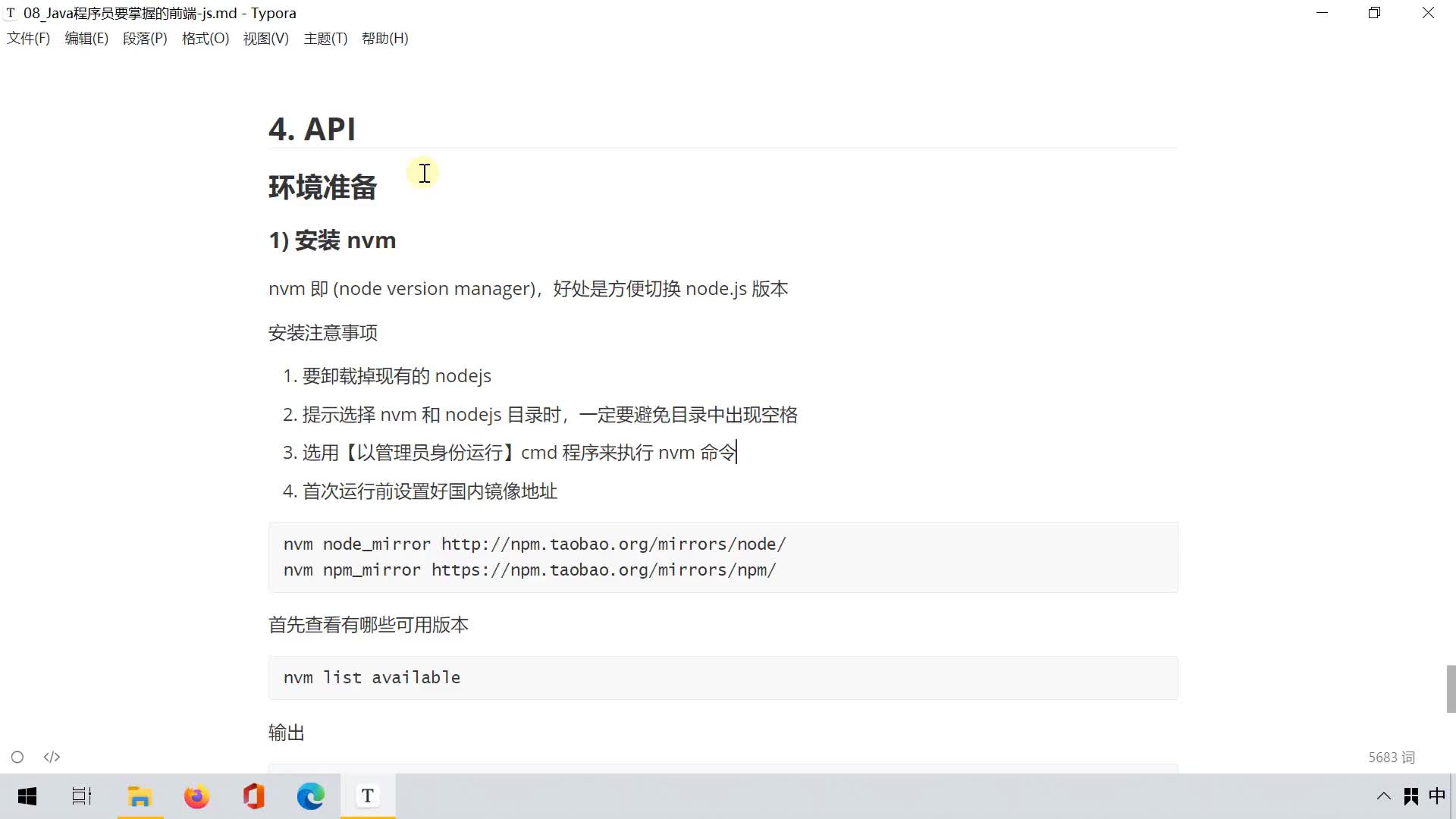Open the 视图(V) menu
The width and height of the screenshot is (1456, 819).
click(265, 39)
